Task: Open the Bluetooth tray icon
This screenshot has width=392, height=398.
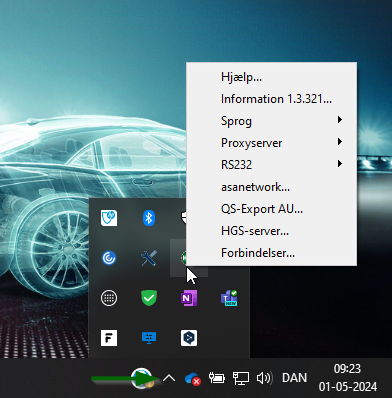Action: point(149,218)
